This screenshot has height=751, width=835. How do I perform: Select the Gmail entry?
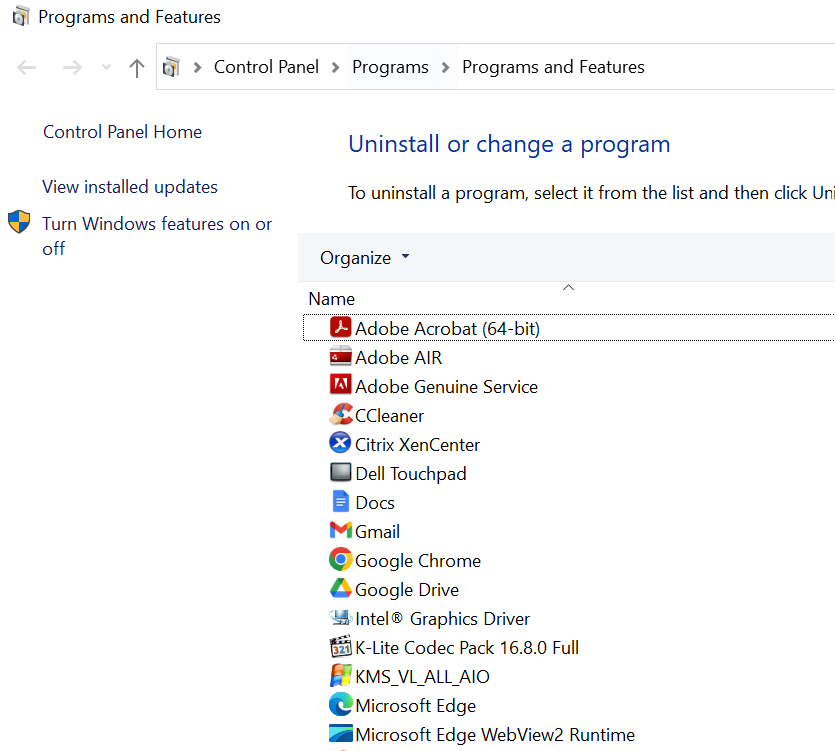point(378,532)
